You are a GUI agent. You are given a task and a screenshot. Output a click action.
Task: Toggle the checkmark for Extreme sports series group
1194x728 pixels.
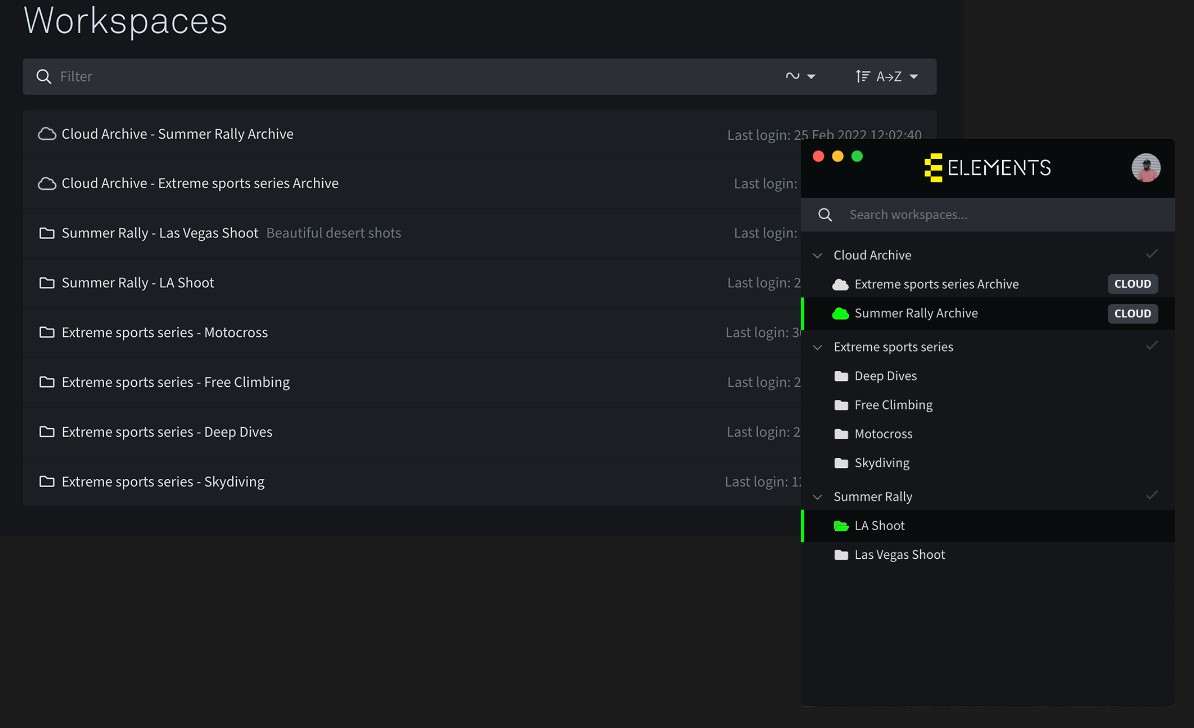tap(1151, 346)
